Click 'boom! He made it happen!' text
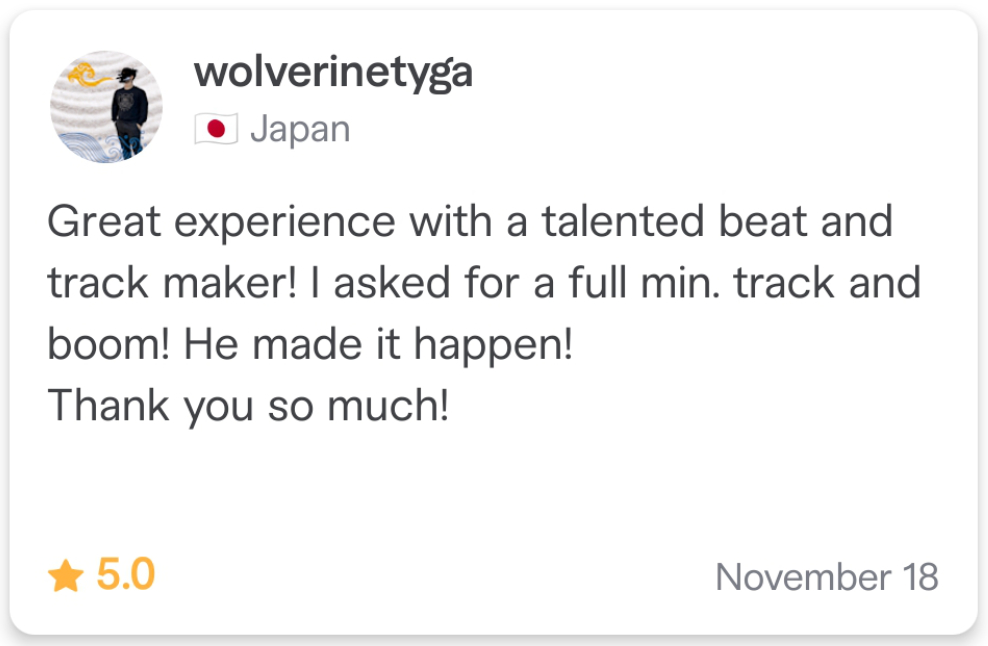988x646 pixels. (x=310, y=345)
